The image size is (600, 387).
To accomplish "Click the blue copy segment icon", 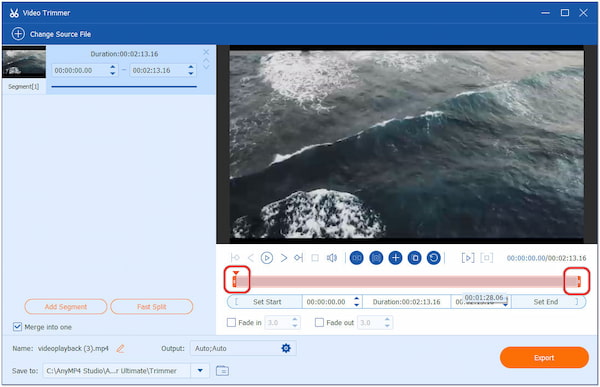I will pyautogui.click(x=414, y=258).
